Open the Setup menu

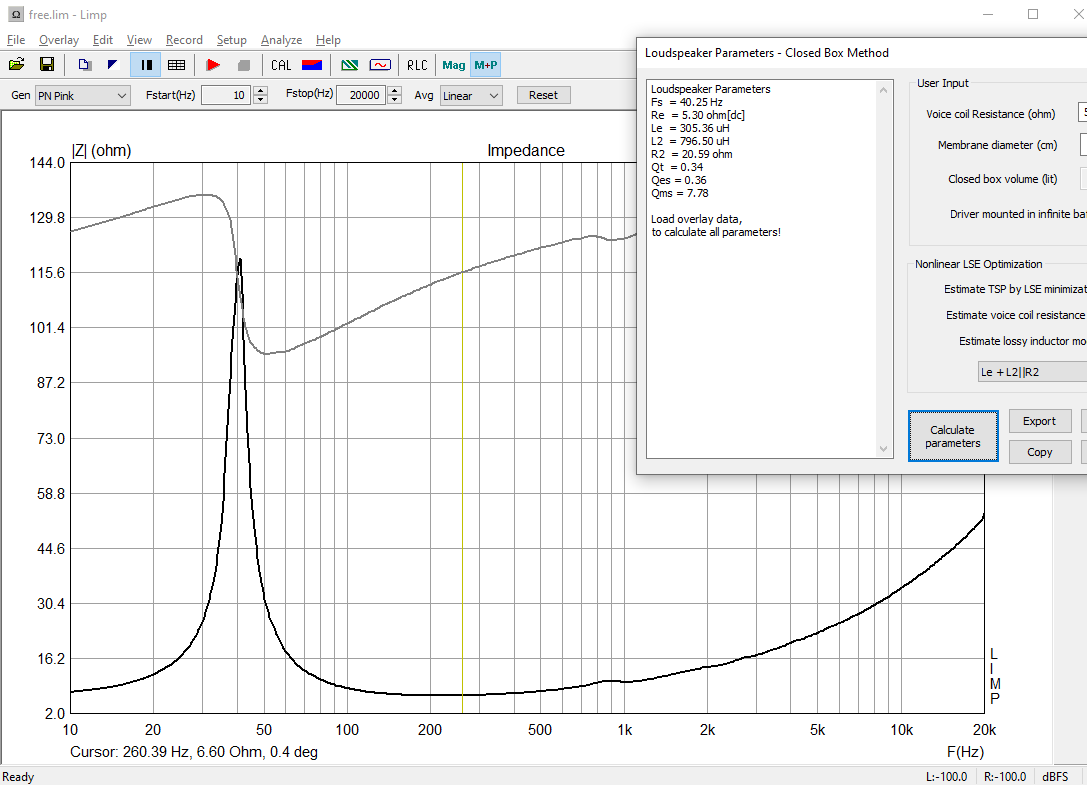pyautogui.click(x=232, y=40)
